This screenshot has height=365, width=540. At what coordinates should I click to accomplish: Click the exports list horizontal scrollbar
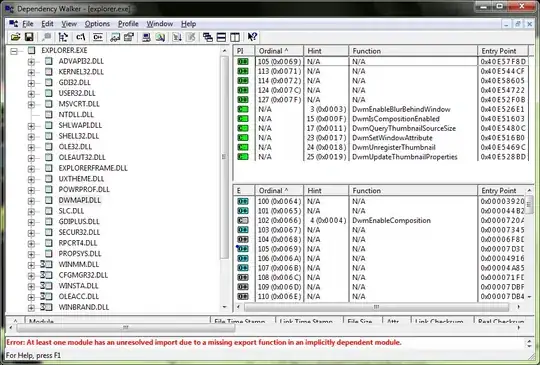click(377, 307)
